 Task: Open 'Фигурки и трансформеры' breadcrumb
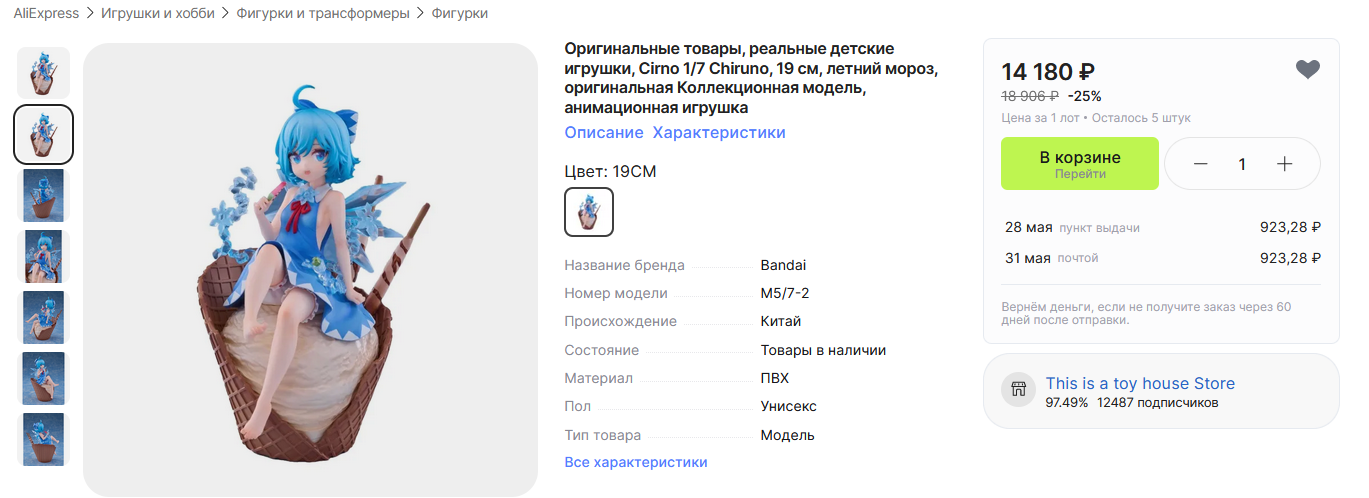pyautogui.click(x=323, y=14)
